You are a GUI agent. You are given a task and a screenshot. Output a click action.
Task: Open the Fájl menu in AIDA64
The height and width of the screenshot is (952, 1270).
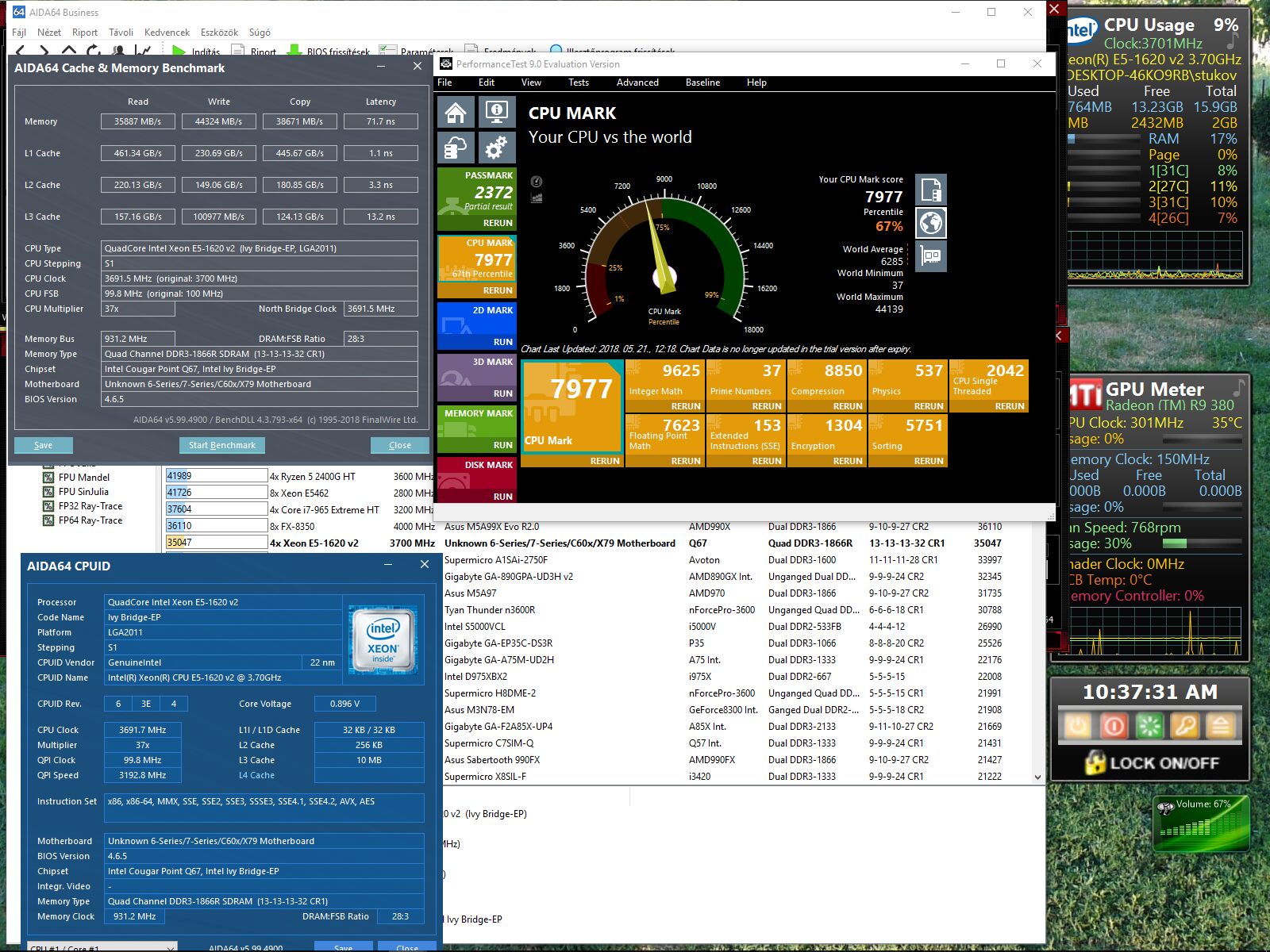point(19,33)
